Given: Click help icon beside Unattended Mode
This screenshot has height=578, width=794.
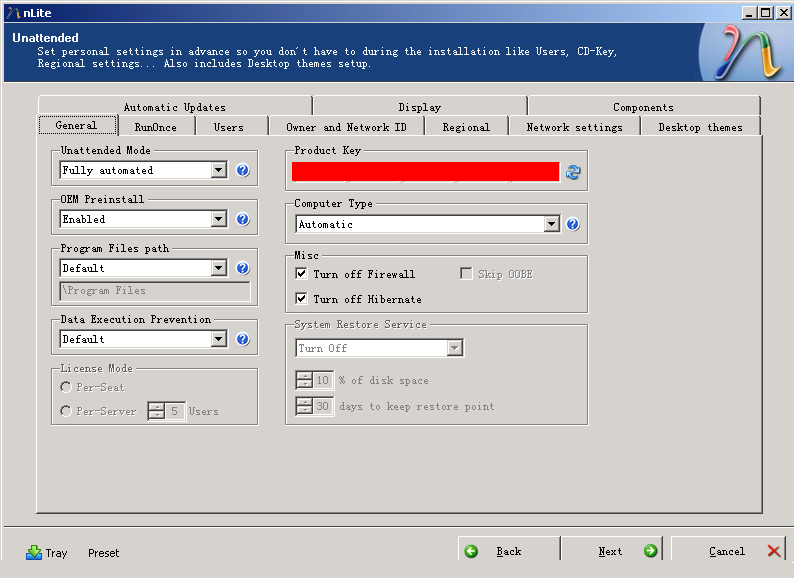Looking at the screenshot, I should pyautogui.click(x=242, y=171).
